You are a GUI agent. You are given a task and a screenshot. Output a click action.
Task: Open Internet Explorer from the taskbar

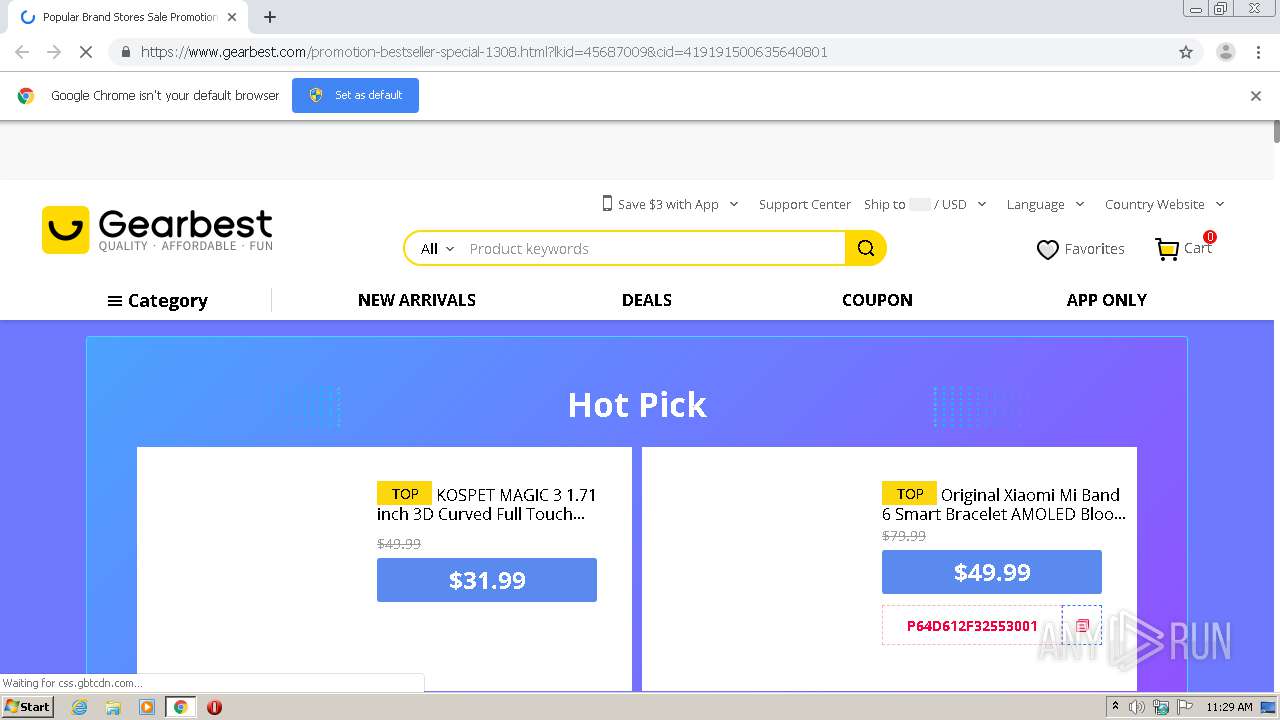coord(80,707)
